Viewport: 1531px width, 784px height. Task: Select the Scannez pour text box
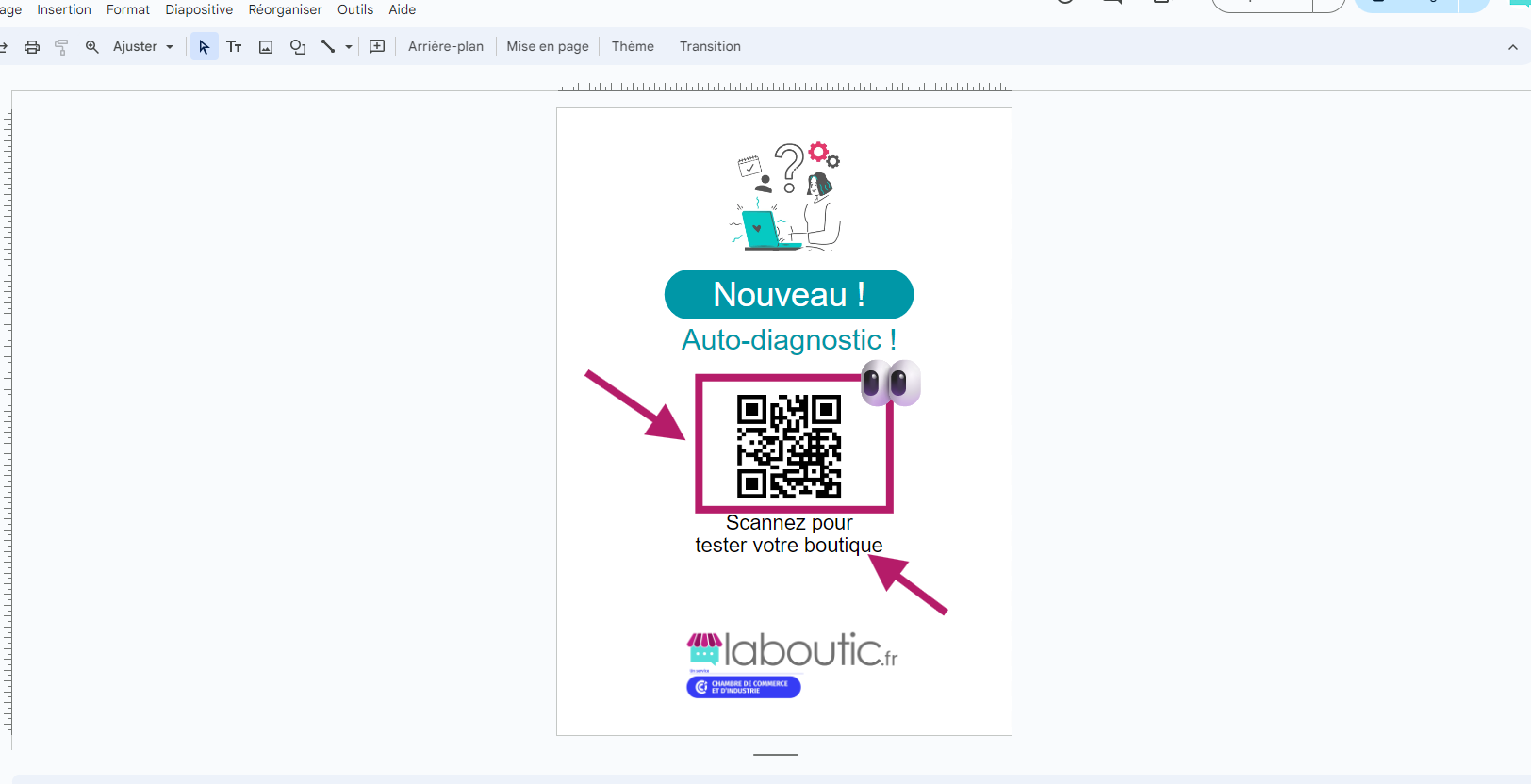[789, 534]
